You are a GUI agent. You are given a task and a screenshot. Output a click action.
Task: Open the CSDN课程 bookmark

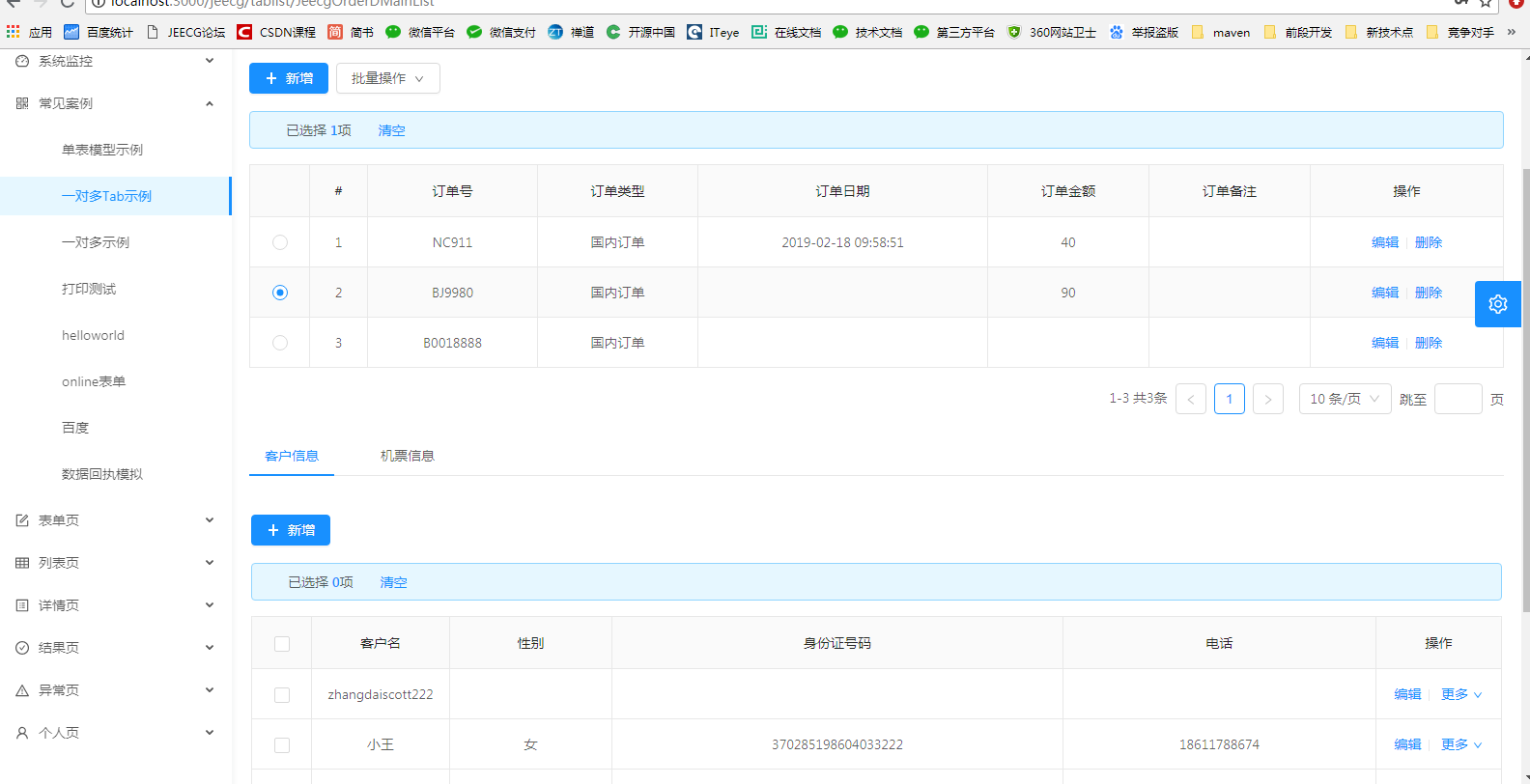pos(276,32)
